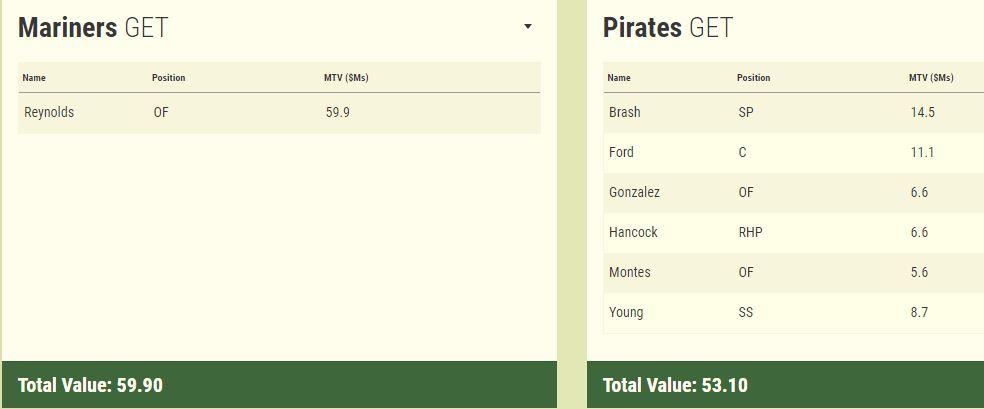Choose the Hancock player name

633,233
